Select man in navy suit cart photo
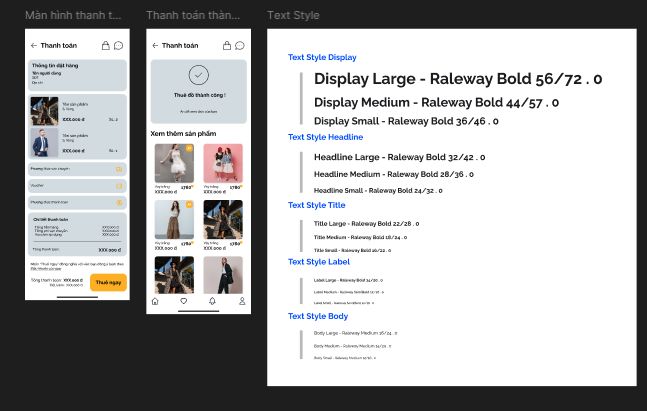The image size is (647, 411). point(45,142)
